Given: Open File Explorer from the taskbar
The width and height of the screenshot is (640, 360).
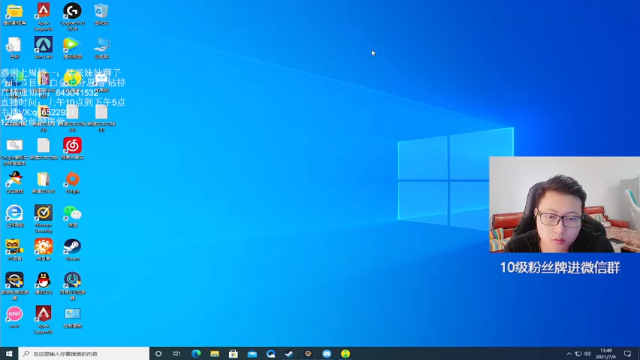Looking at the screenshot, I should tap(215, 353).
